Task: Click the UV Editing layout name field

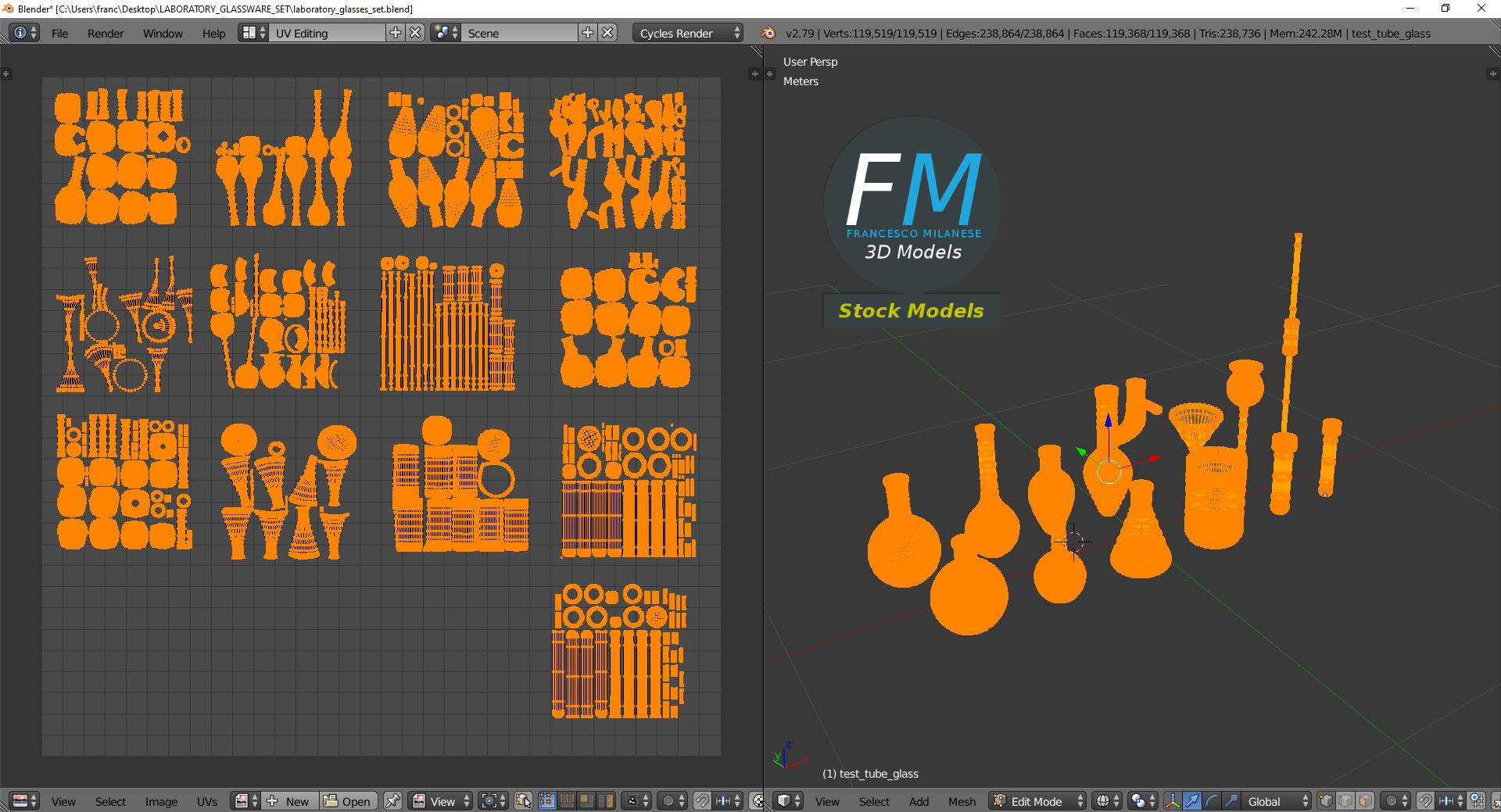Action: tap(328, 33)
